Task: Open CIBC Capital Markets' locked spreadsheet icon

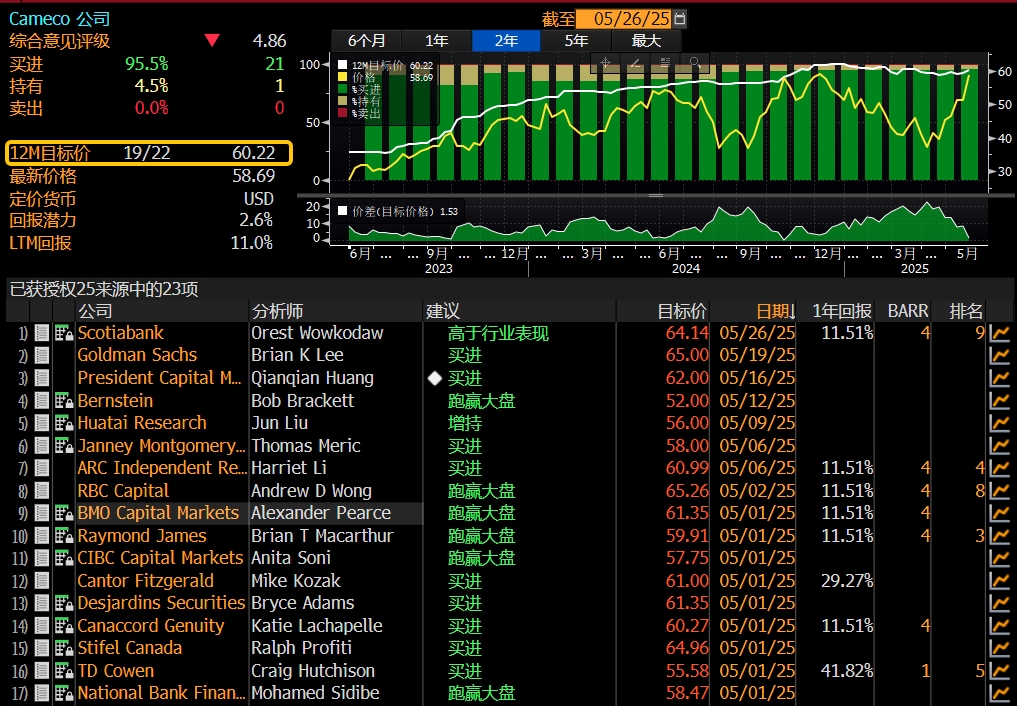Action: (x=64, y=558)
